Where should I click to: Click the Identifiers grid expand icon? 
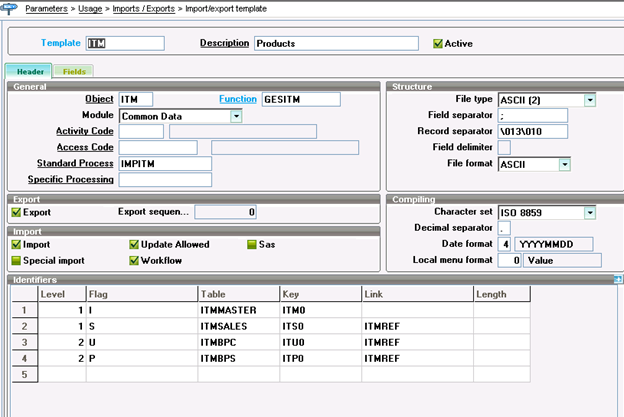coord(617,279)
